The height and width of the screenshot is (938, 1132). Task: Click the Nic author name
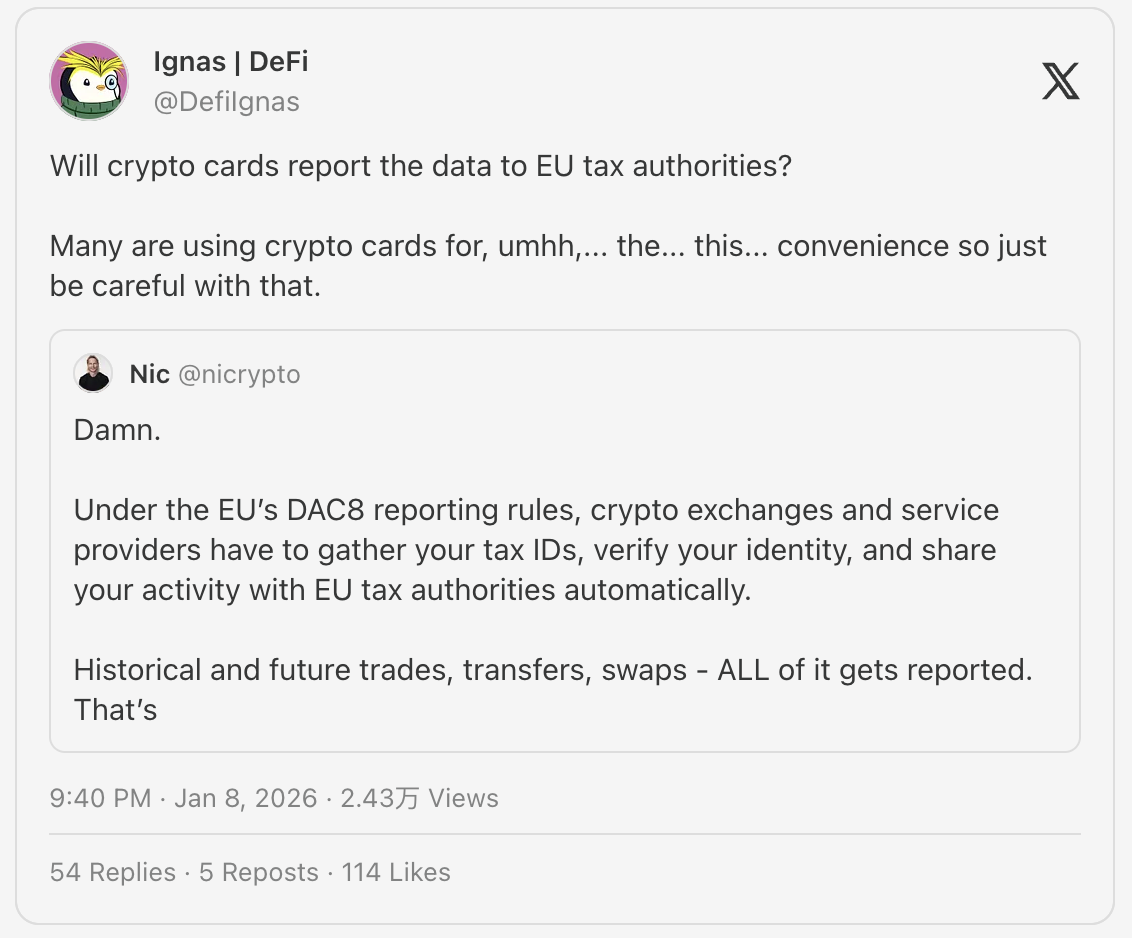click(x=149, y=374)
